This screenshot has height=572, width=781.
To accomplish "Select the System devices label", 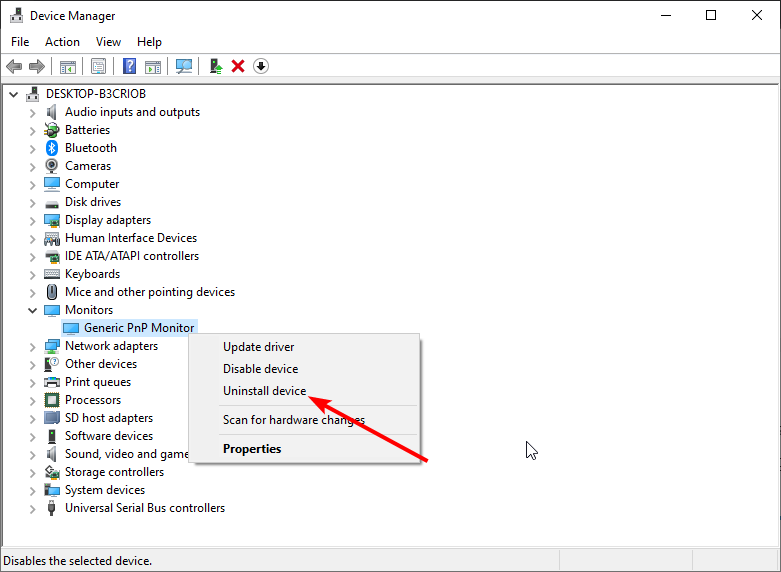I will click(x=105, y=490).
